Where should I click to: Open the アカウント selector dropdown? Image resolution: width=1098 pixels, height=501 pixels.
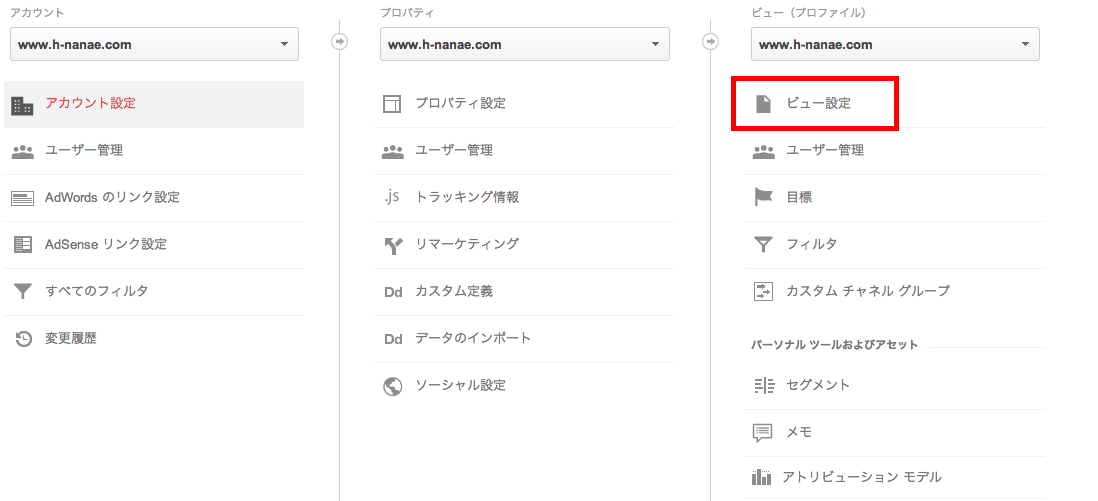[x=155, y=44]
